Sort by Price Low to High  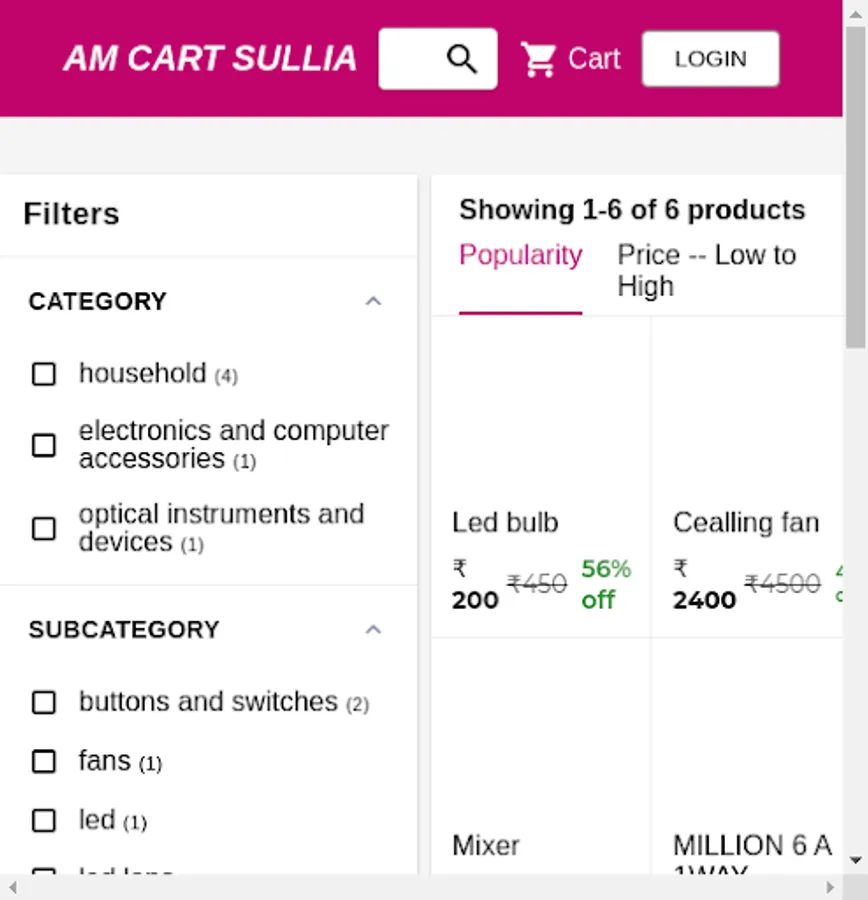pos(706,270)
